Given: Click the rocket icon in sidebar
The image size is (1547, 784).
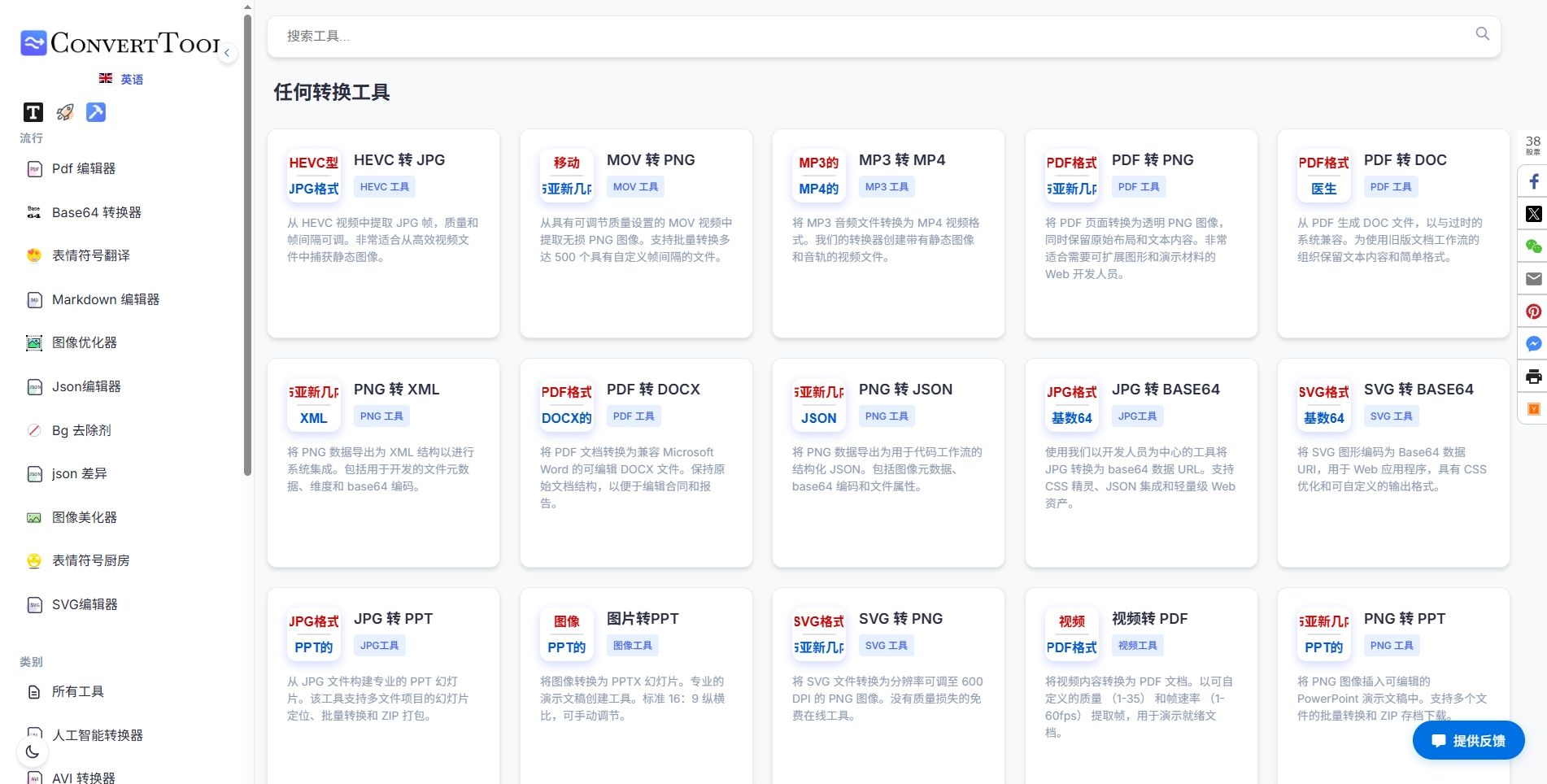Looking at the screenshot, I should point(65,112).
